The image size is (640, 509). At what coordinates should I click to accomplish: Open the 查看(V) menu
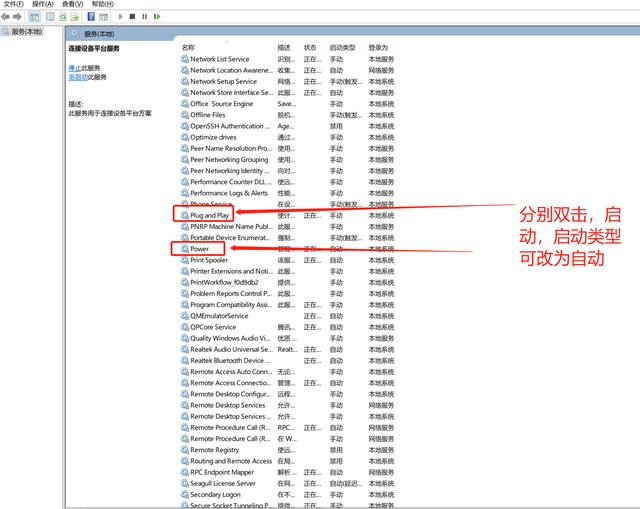[x=72, y=4]
